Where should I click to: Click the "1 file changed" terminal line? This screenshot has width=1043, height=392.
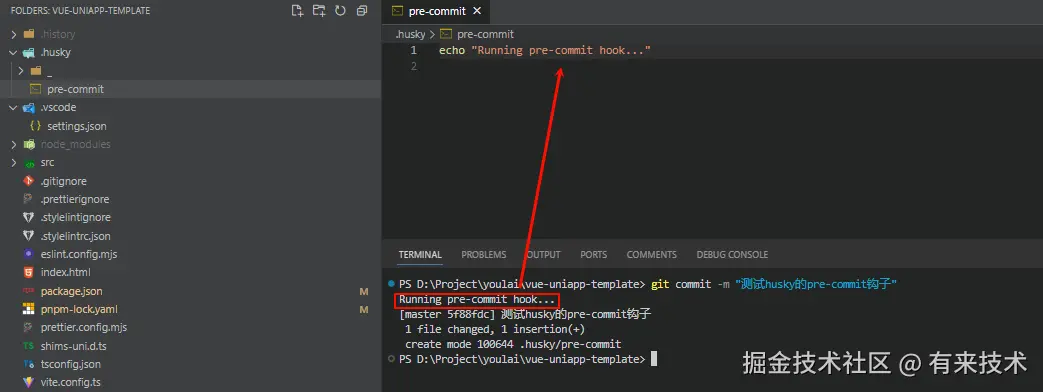point(494,329)
